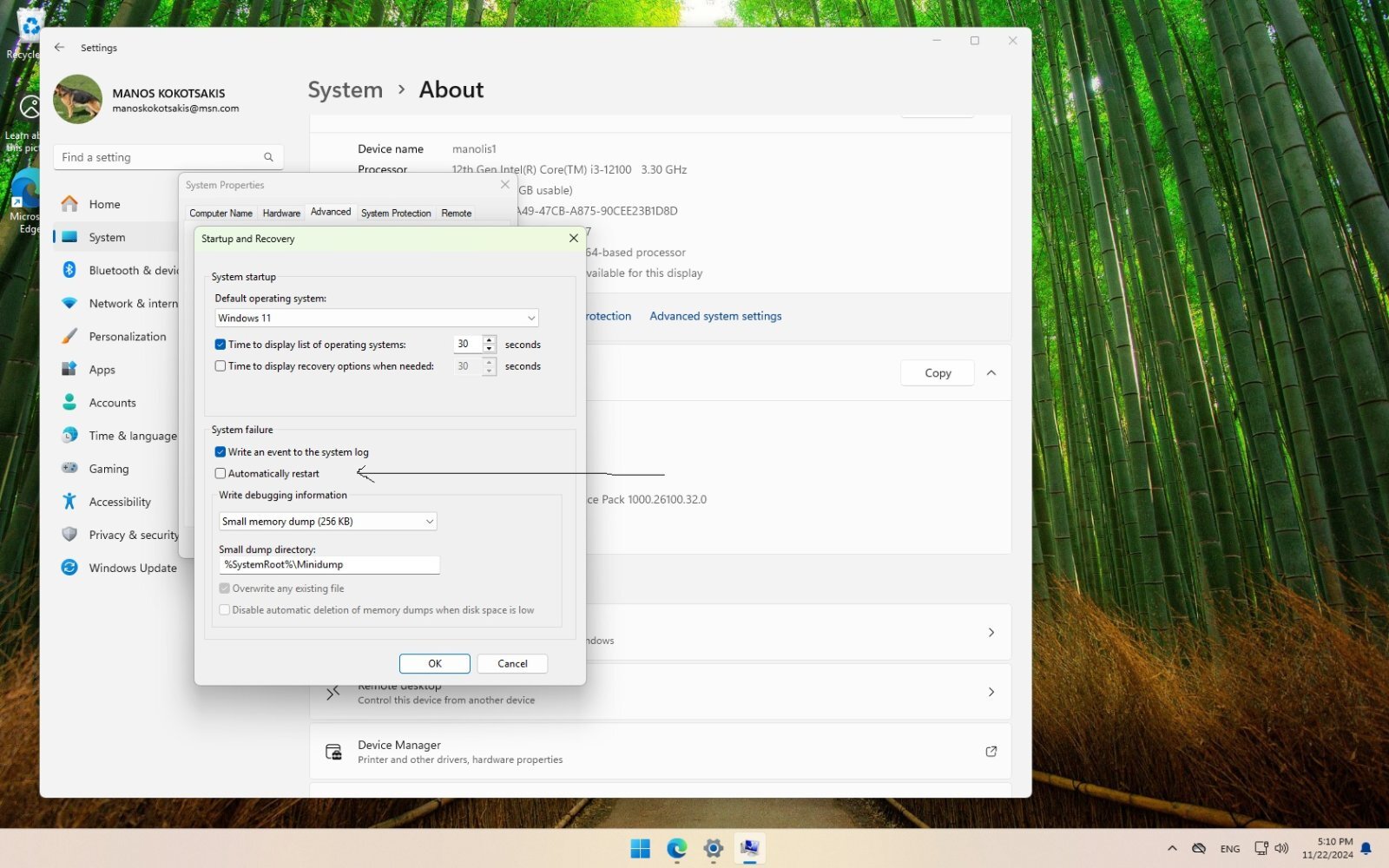Click the back arrow in Settings window
1389x868 pixels.
(x=59, y=48)
